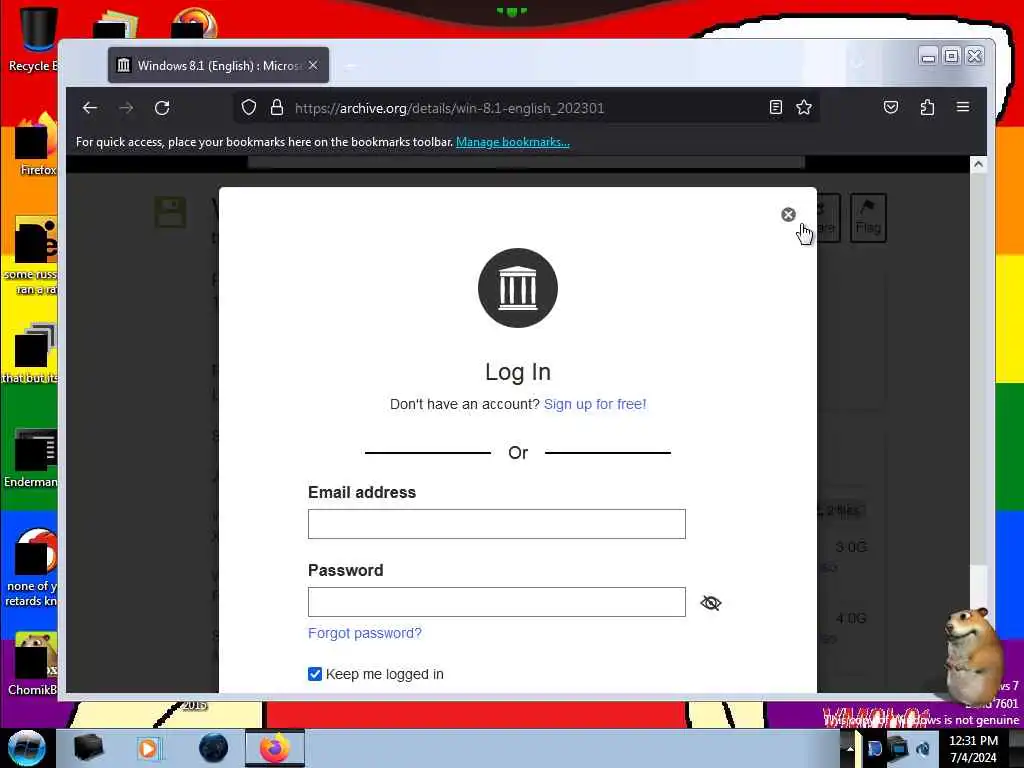Open the dark globe browser taskbar icon
This screenshot has width=1024, height=768.
click(214, 748)
